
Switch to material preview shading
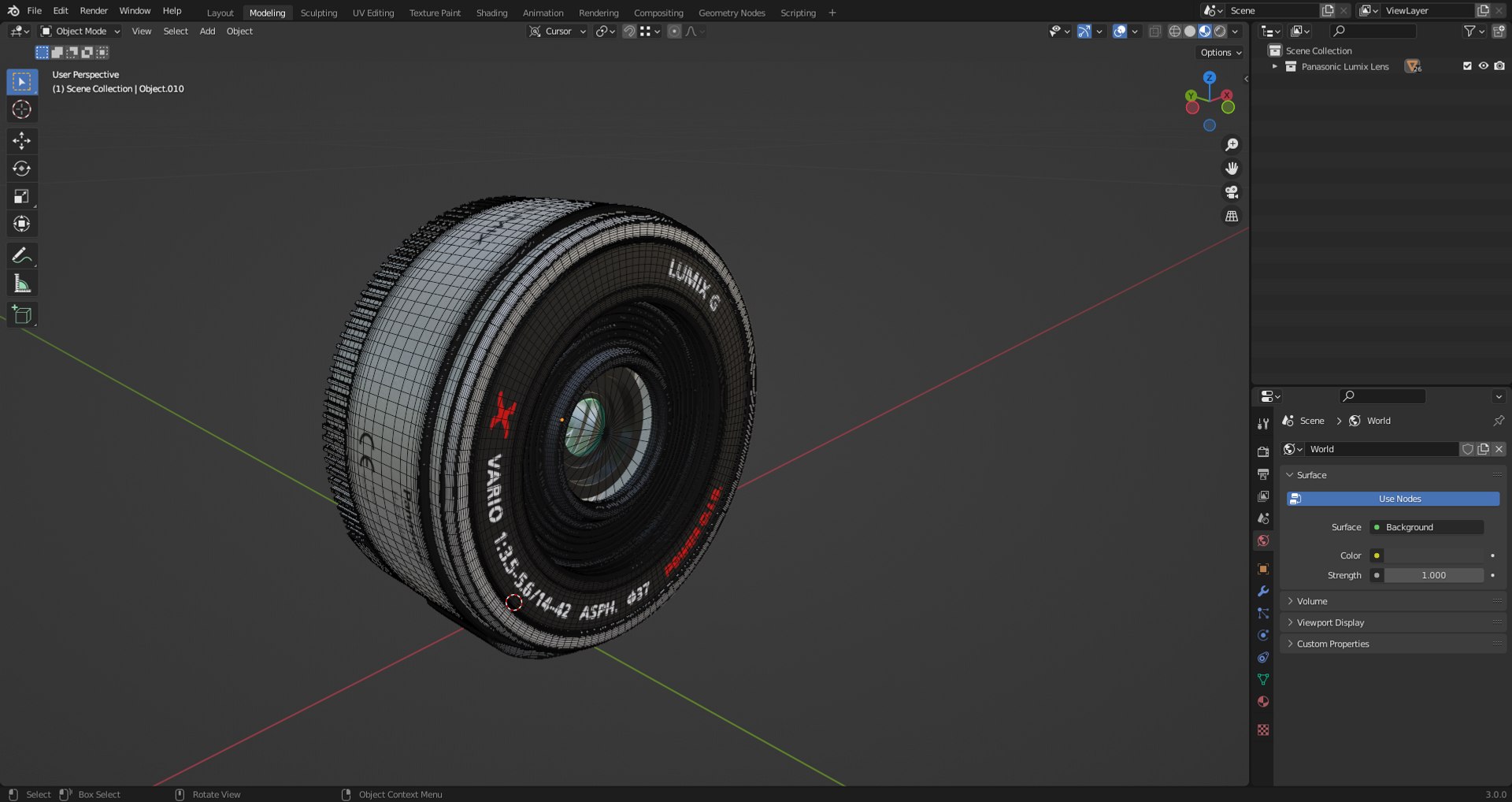click(x=1205, y=32)
